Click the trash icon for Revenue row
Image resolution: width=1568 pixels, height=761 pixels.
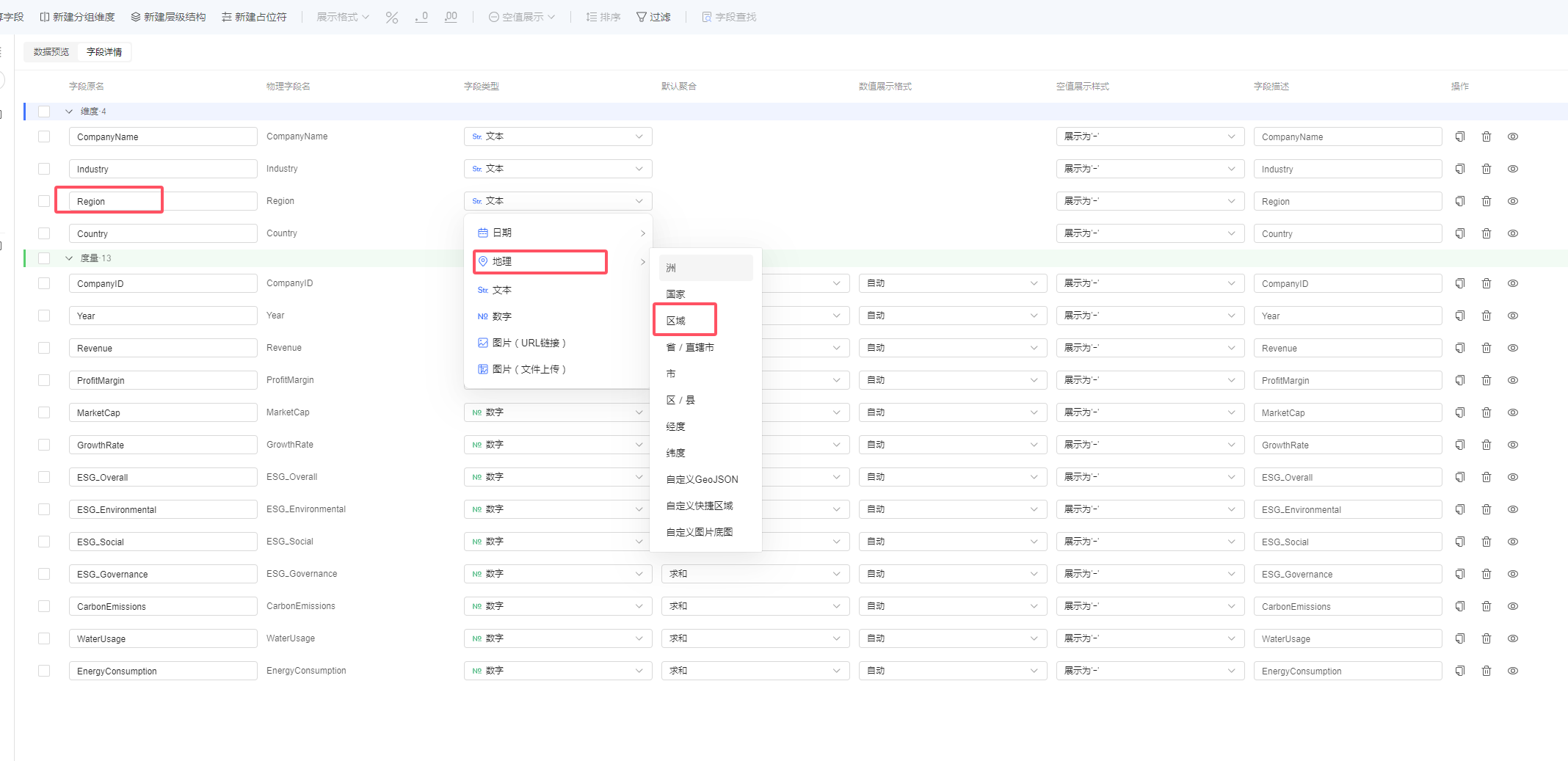coord(1487,348)
